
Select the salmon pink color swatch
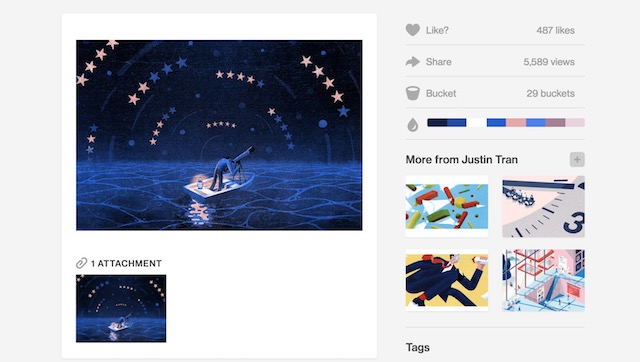(x=516, y=122)
